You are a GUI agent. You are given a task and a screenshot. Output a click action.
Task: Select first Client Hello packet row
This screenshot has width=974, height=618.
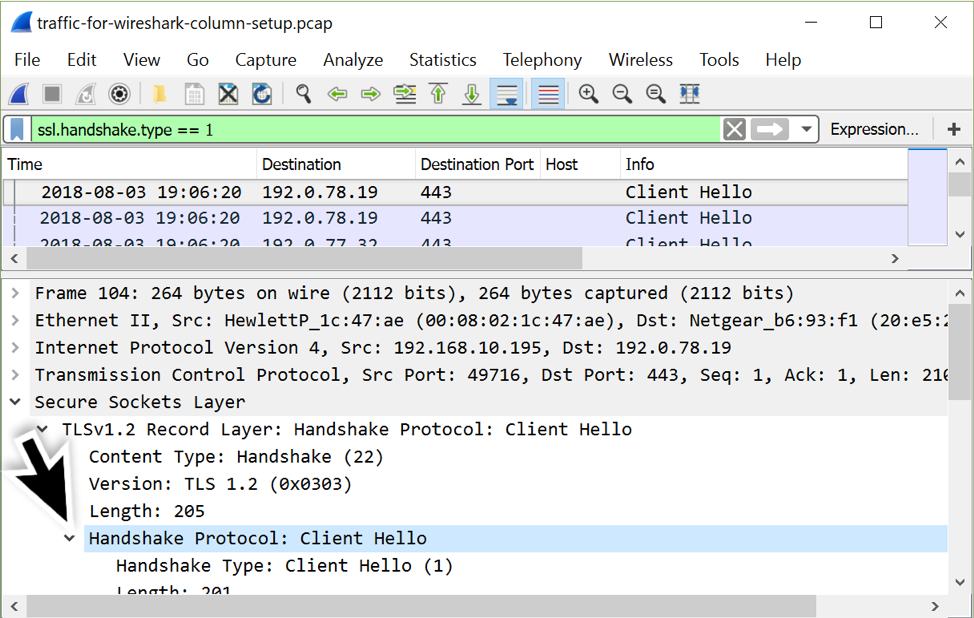(455, 192)
